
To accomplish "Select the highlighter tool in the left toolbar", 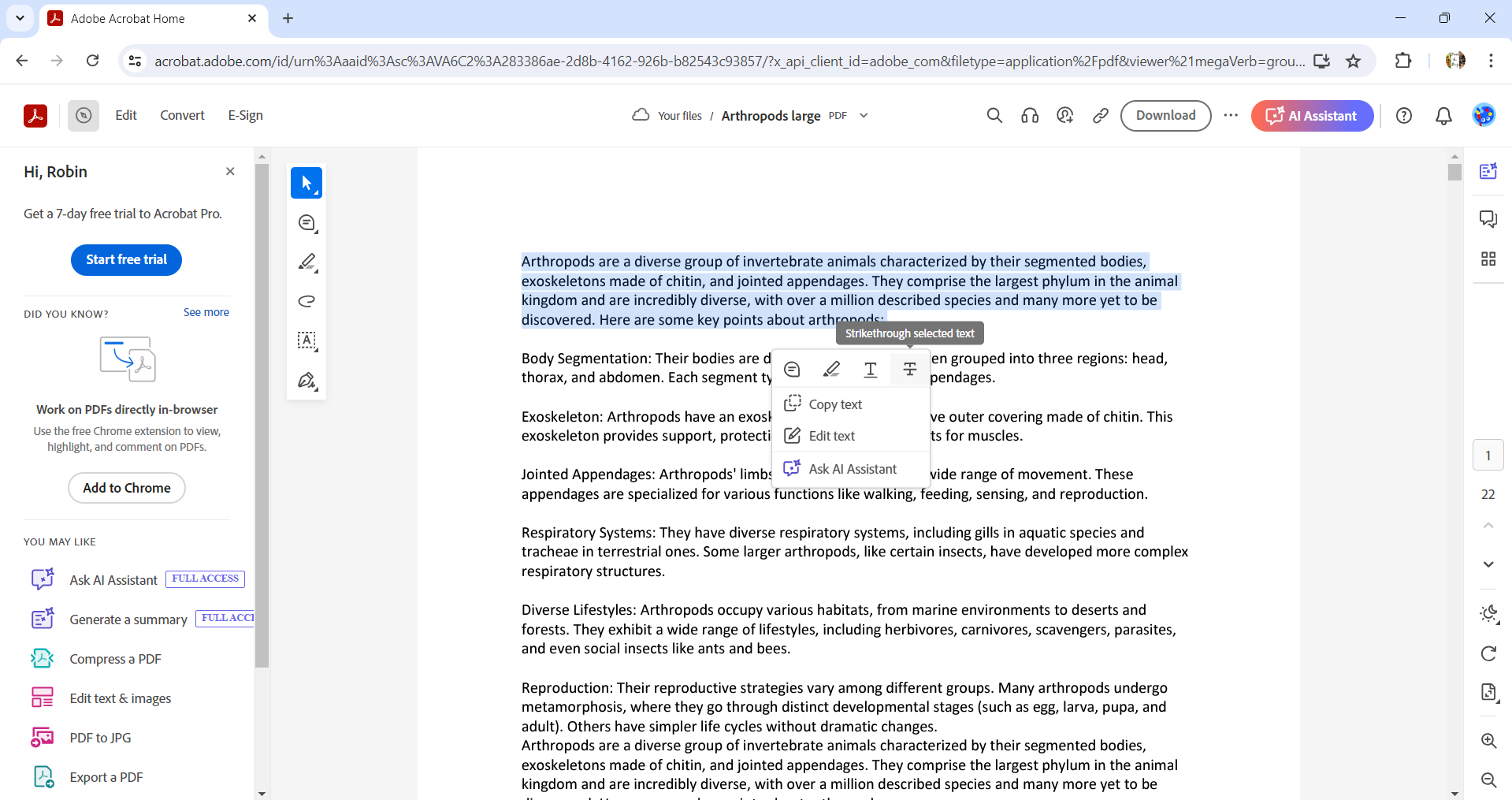I will click(306, 262).
